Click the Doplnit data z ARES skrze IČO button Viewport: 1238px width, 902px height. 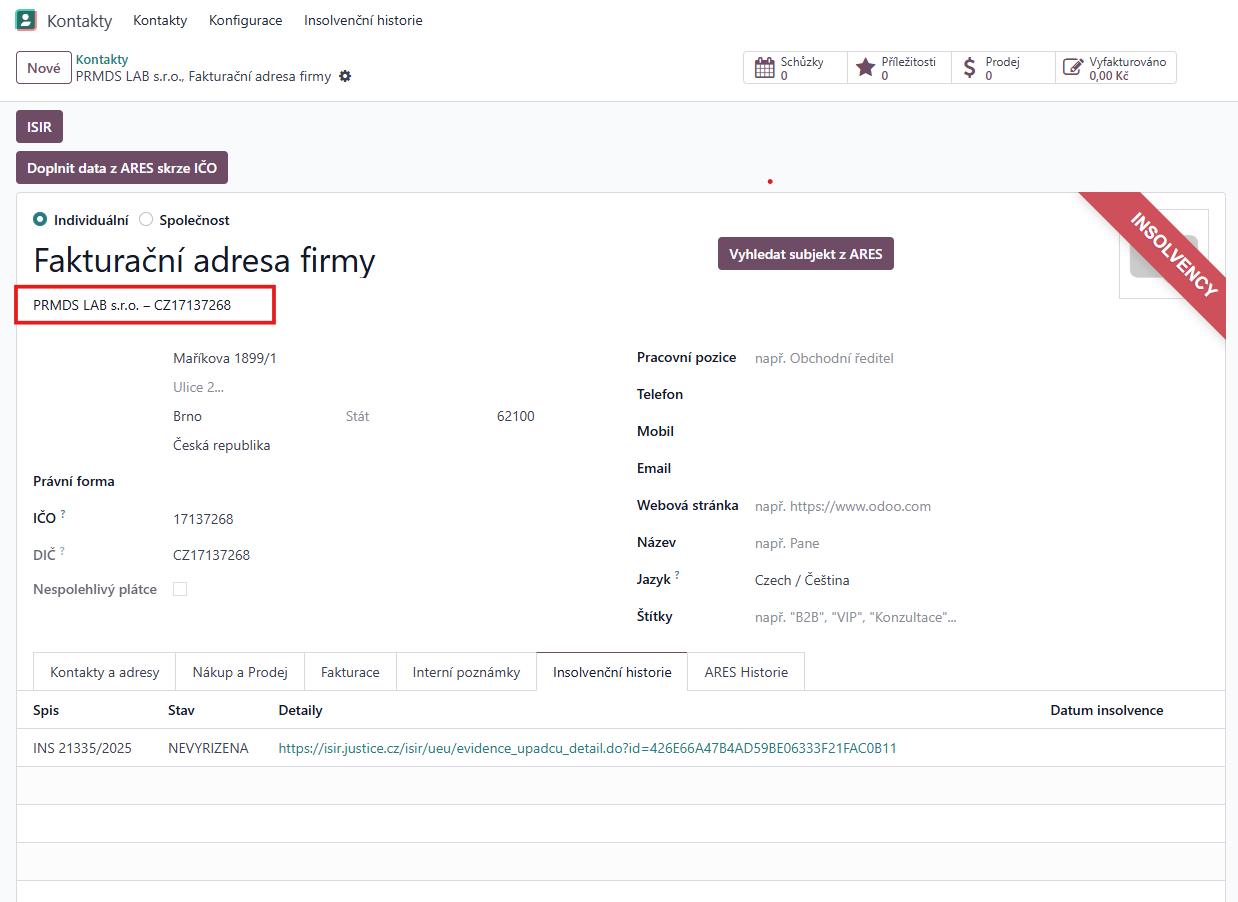click(x=122, y=168)
